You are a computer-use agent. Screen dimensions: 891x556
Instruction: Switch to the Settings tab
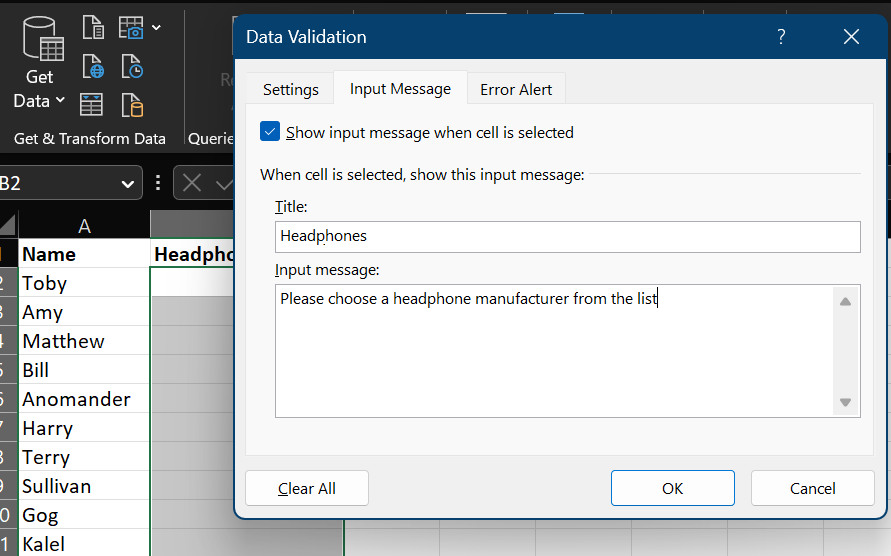point(290,89)
